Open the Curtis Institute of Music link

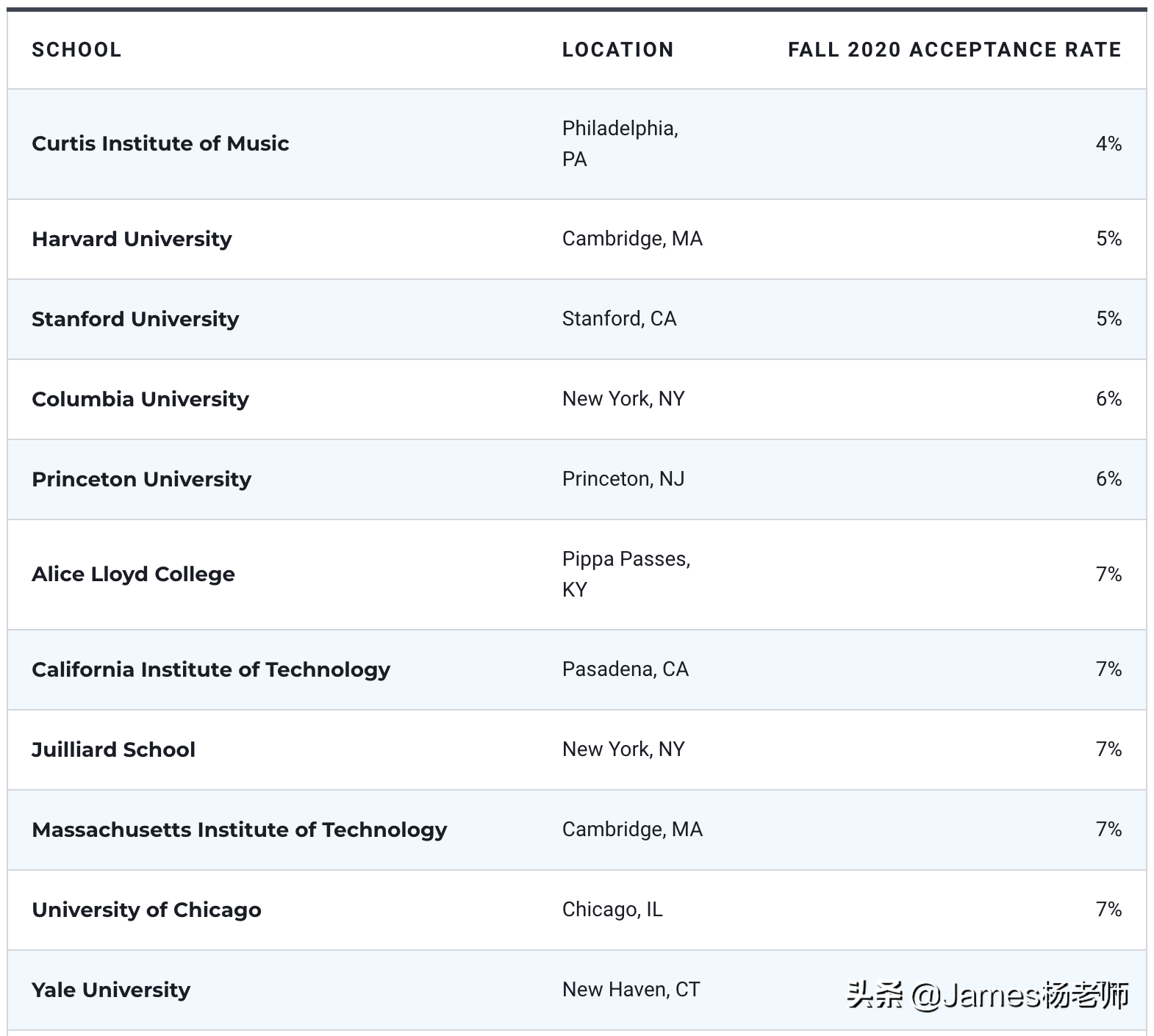[160, 143]
